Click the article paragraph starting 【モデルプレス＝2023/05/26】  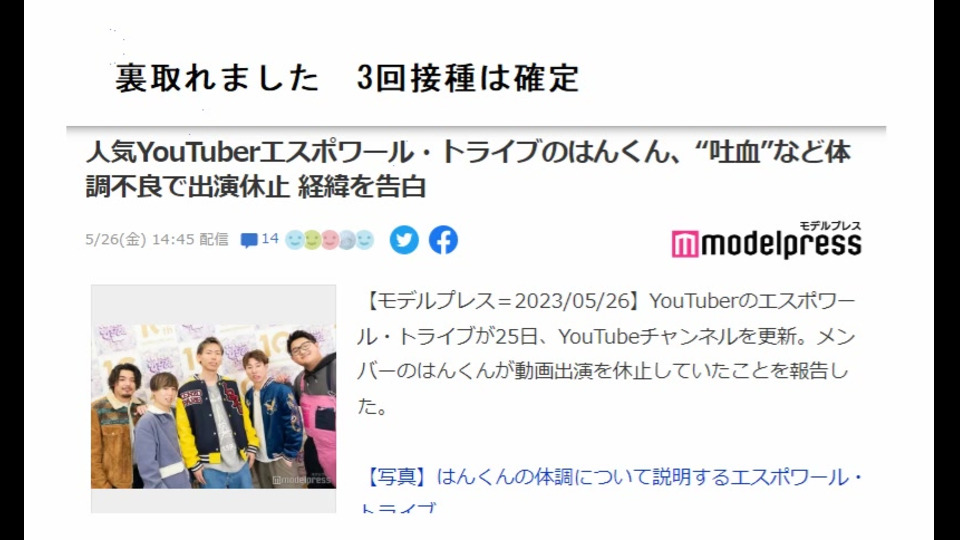pyautogui.click(x=606, y=353)
